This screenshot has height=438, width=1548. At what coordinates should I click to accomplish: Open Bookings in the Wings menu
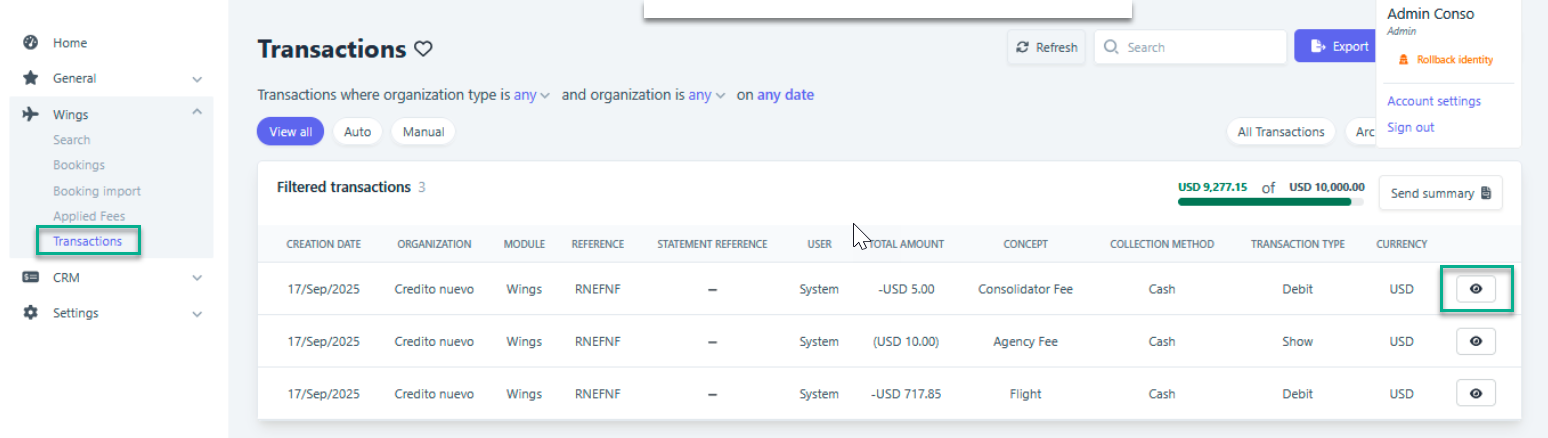coord(79,165)
